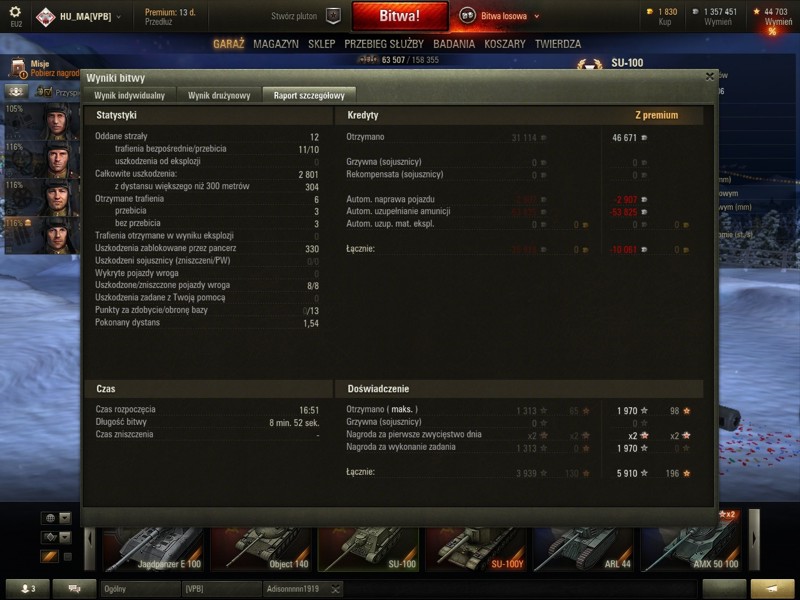Viewport: 800px width, 600px height.
Task: Toggle the orange stripe favorites filter
Action: (49, 557)
